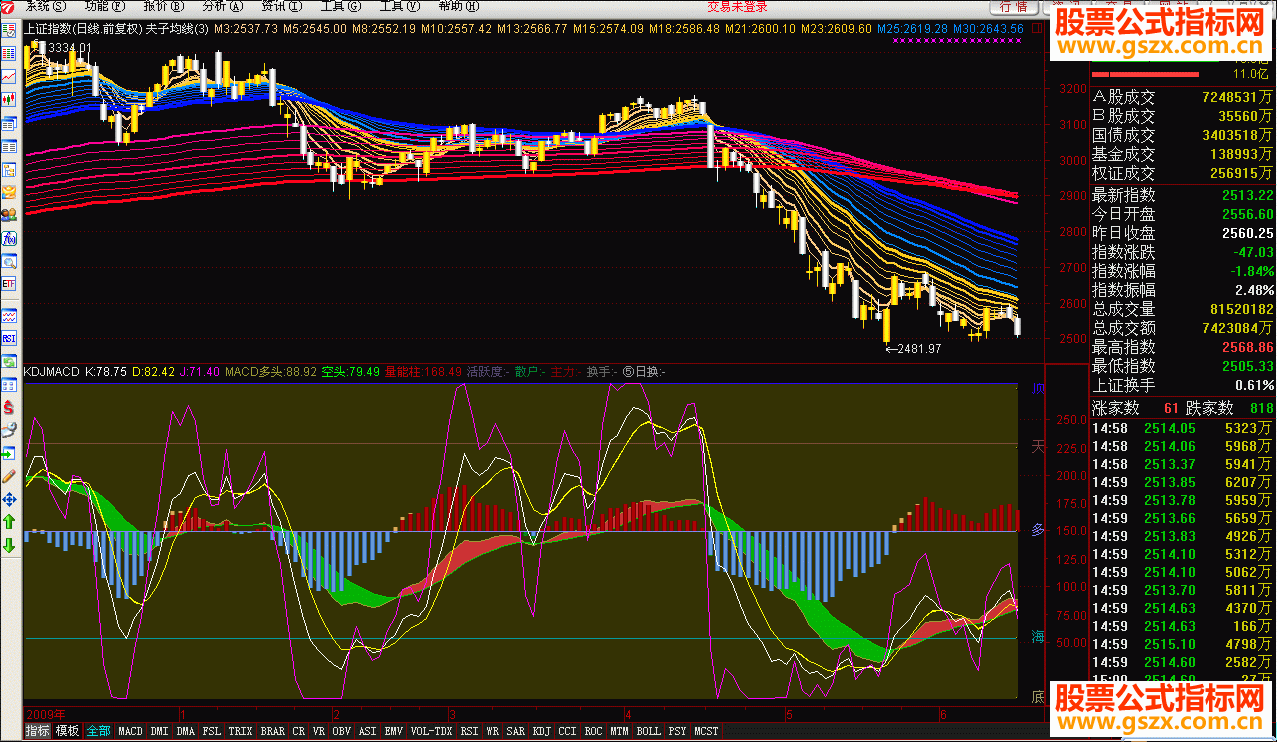The image size is (1277, 742).
Task: Select the ASI indicator tab
Action: (368, 731)
